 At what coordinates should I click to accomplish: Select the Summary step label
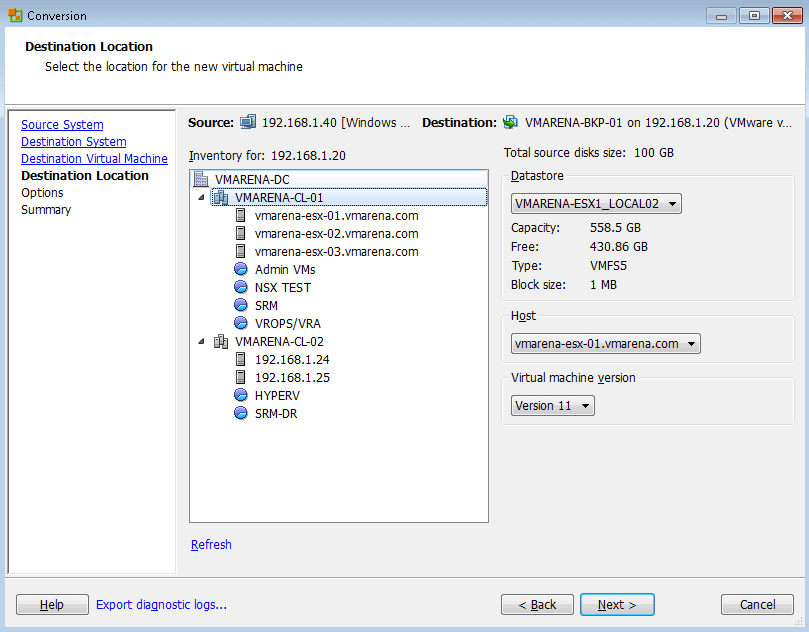pos(46,209)
